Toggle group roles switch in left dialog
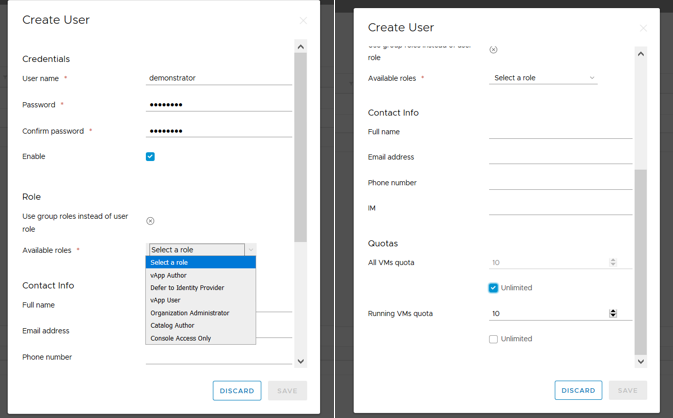The image size is (673, 418). [150, 221]
